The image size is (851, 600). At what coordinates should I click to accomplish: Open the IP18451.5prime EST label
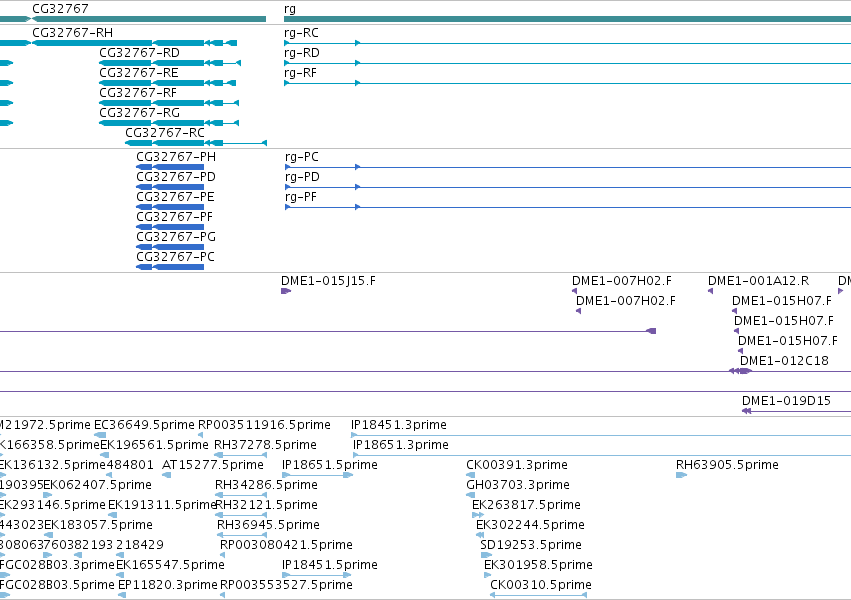point(330,565)
